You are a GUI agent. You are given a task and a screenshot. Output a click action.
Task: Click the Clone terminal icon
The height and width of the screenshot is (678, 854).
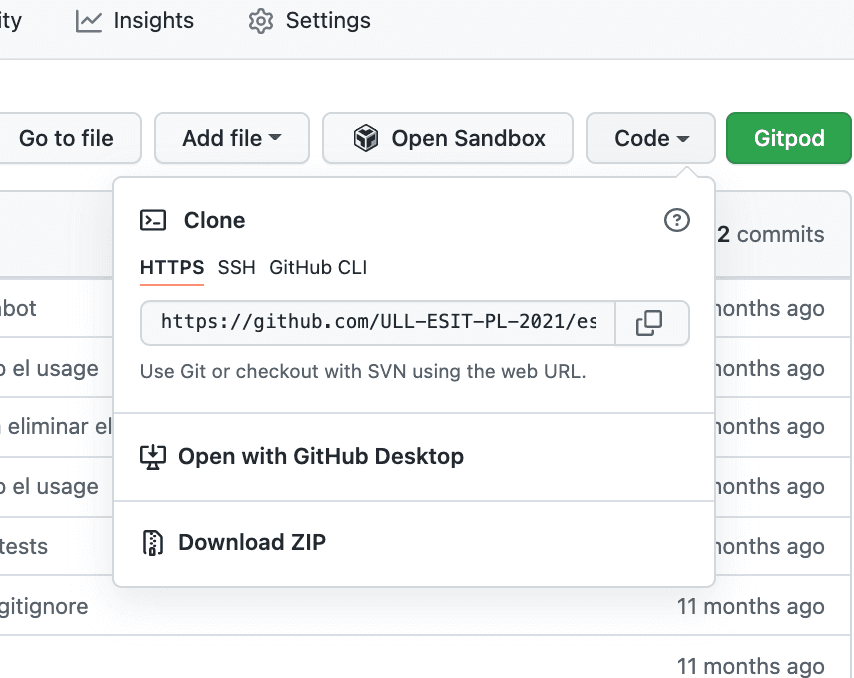[152, 220]
